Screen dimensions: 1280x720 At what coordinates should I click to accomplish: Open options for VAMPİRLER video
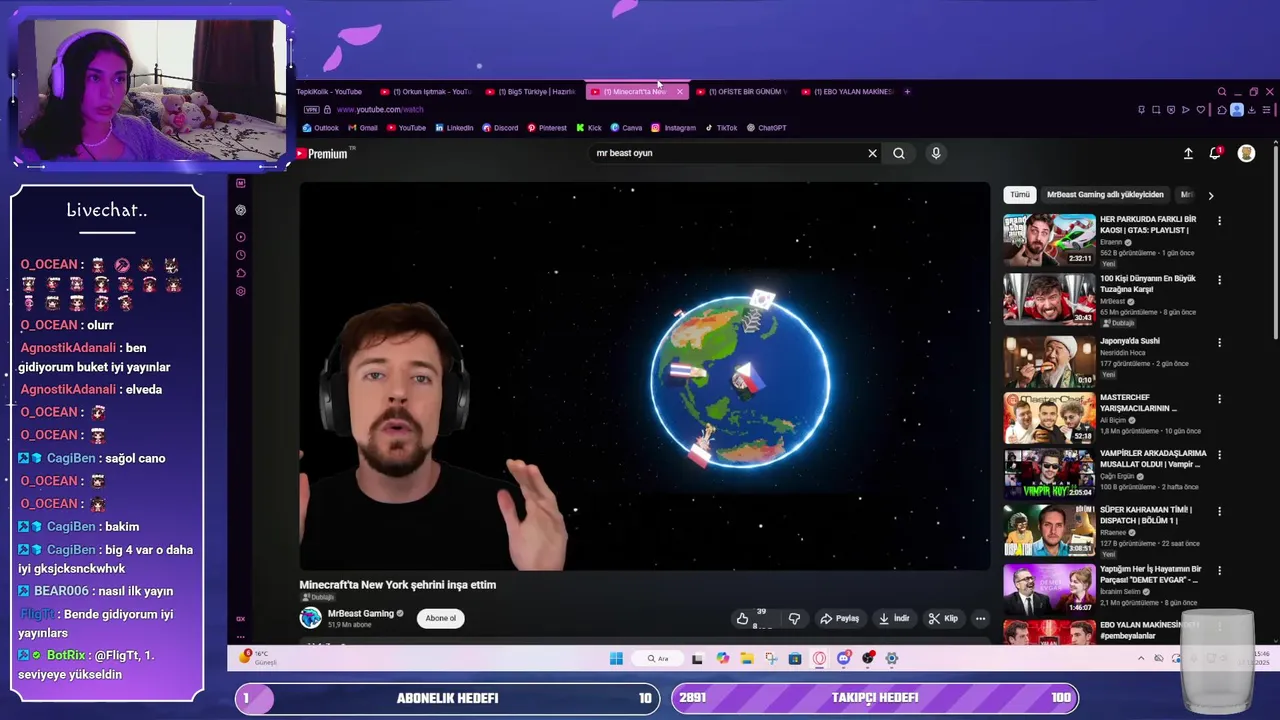click(1219, 455)
